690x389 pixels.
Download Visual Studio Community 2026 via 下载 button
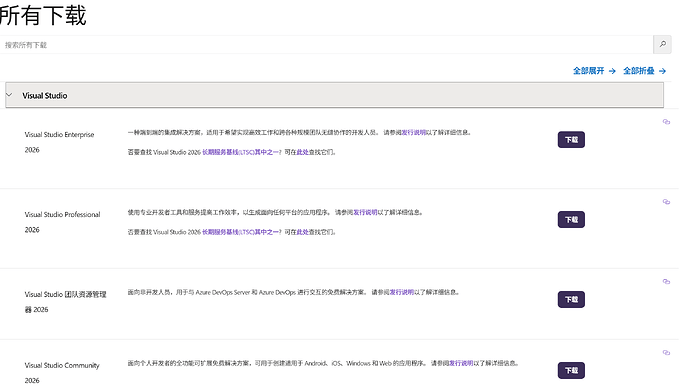click(x=571, y=371)
